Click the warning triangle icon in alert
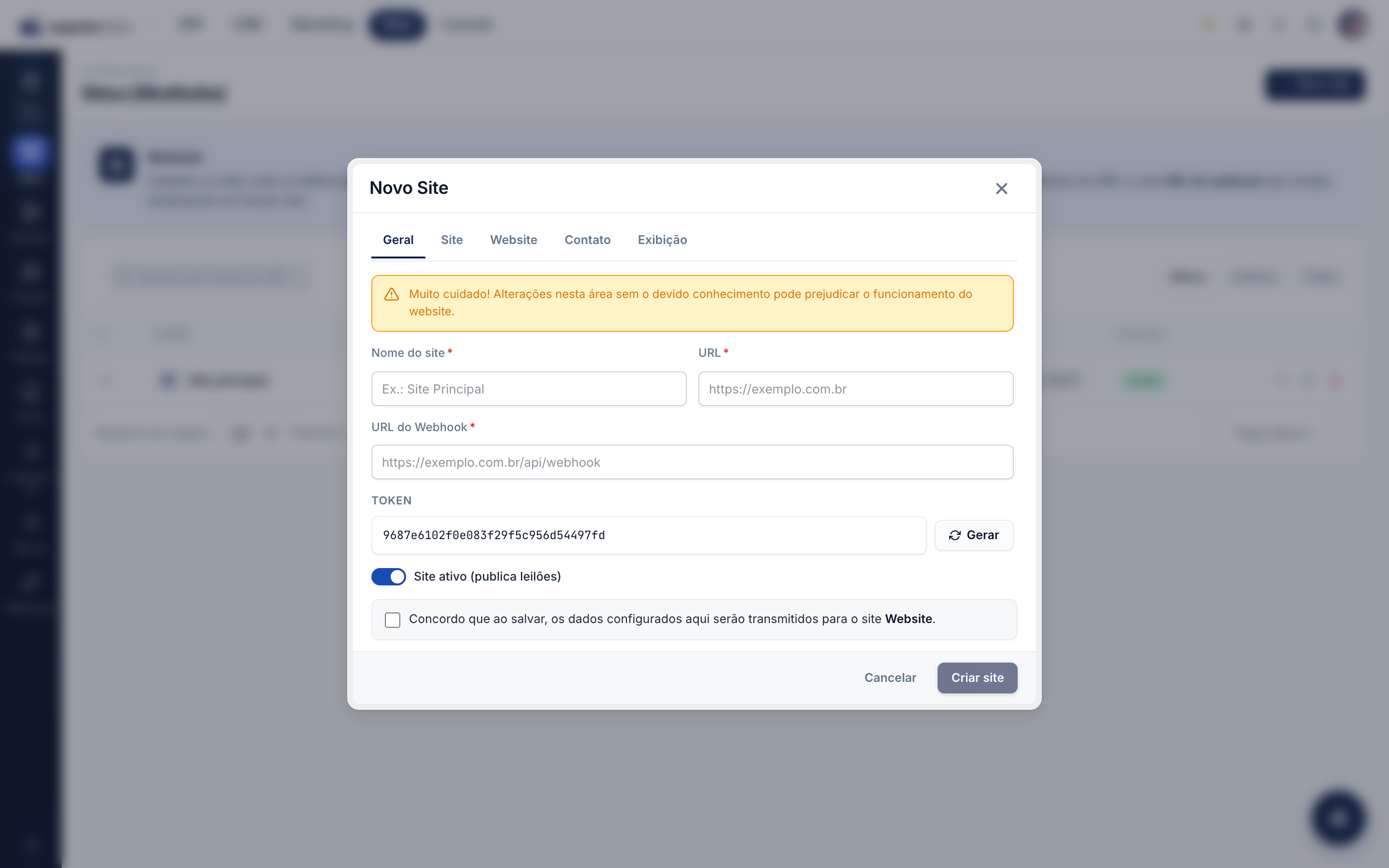 [392, 295]
